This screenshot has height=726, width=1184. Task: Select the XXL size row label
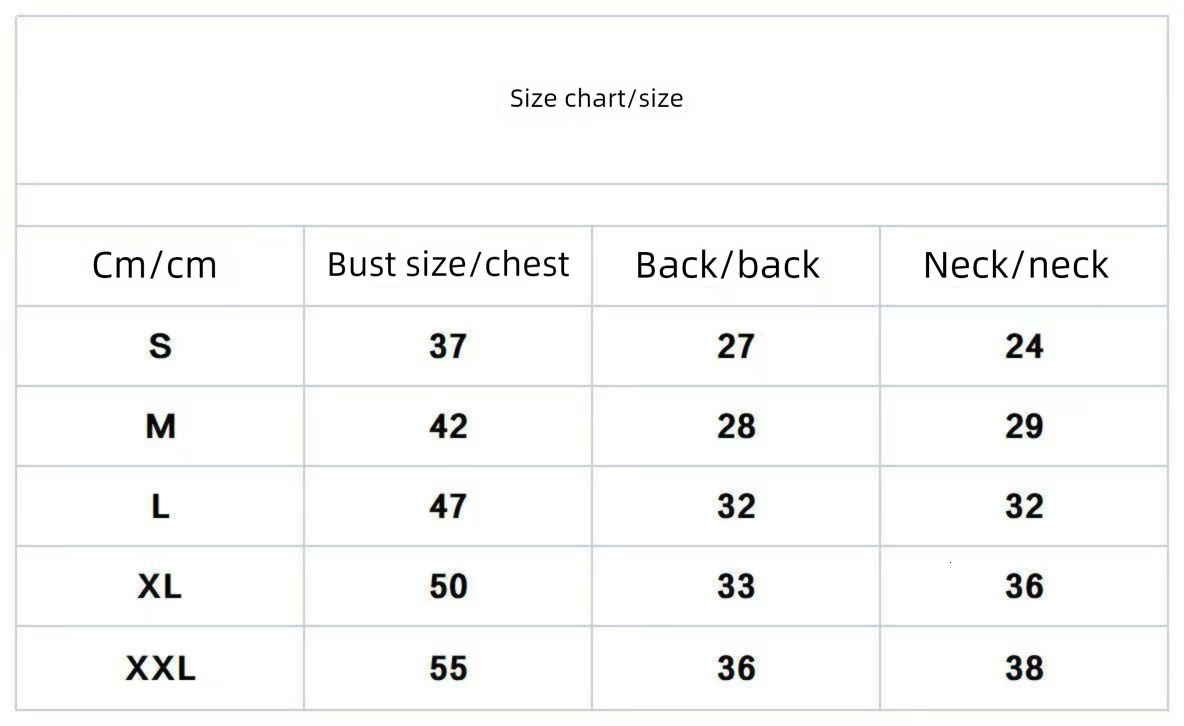click(160, 668)
